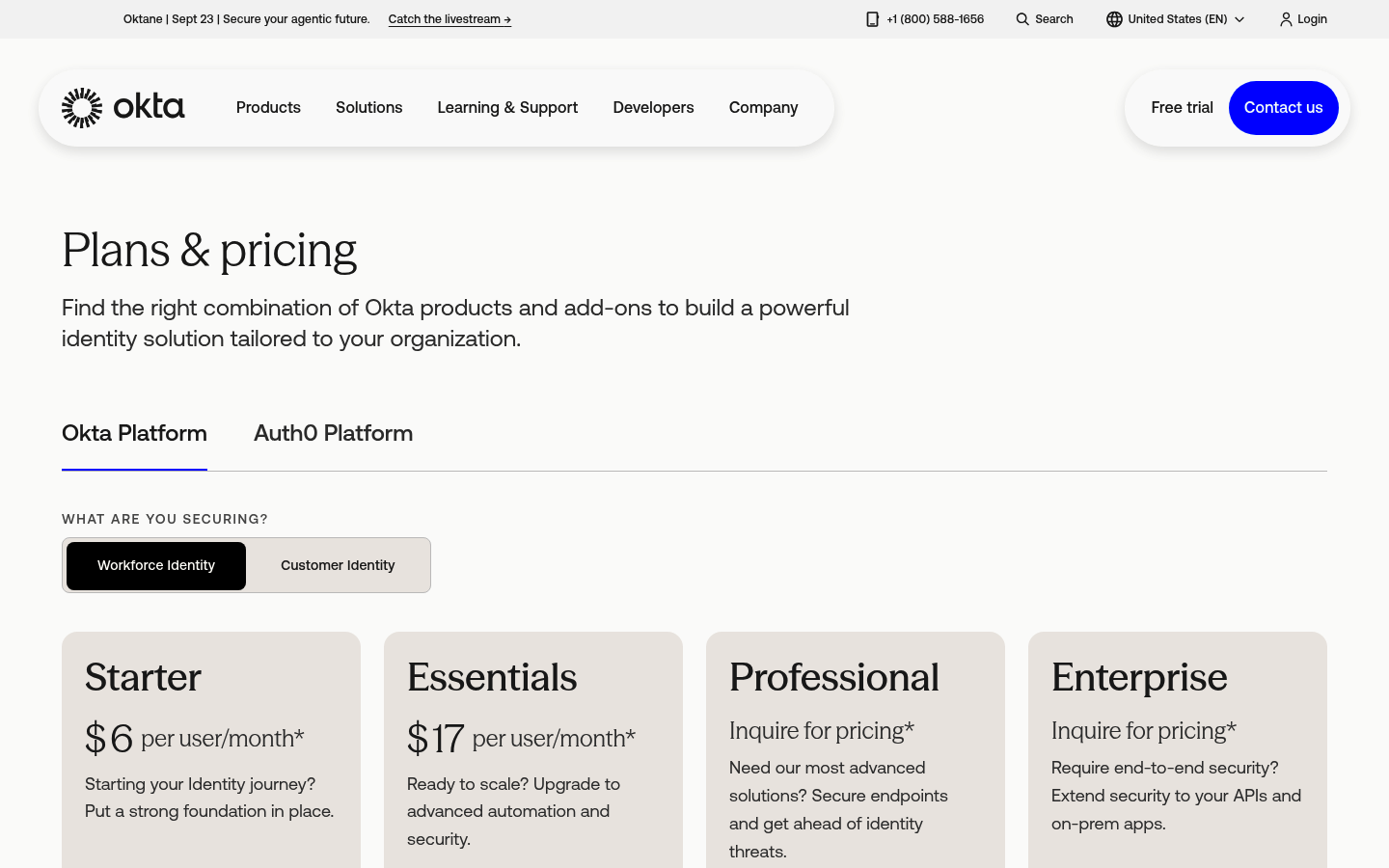
Task: Open the Learning & Support menu
Action: (x=507, y=108)
